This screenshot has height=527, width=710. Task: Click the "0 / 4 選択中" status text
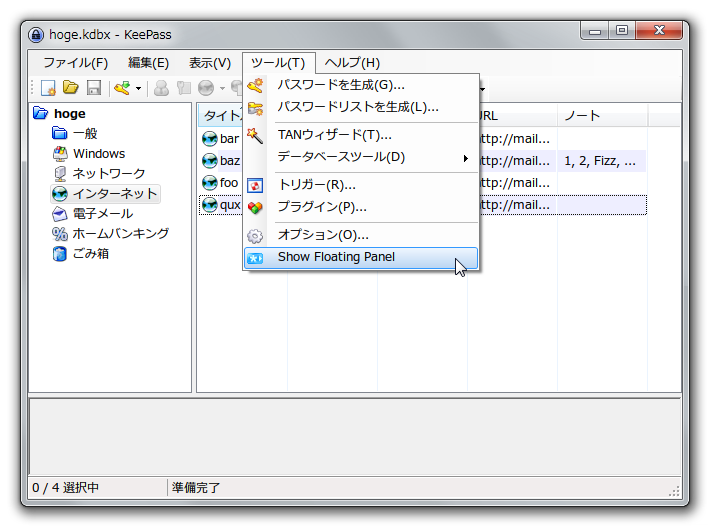[x=66, y=488]
